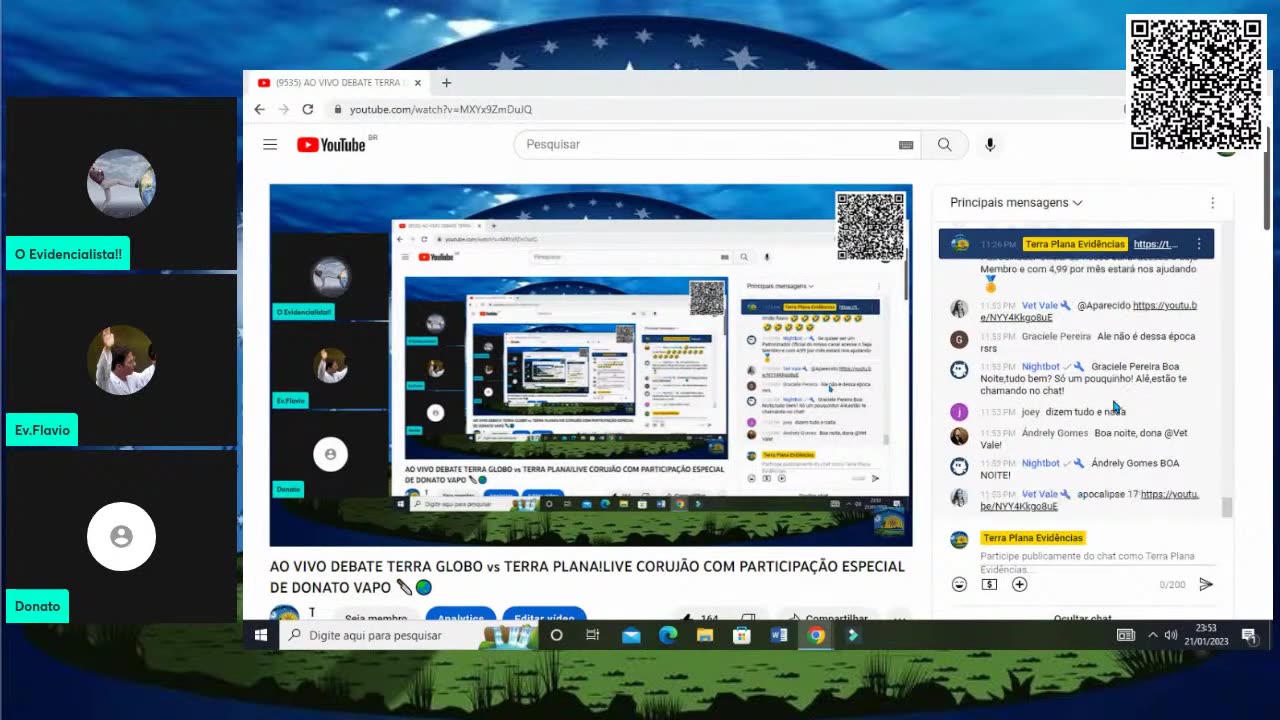This screenshot has width=1280, height=720.
Task: Open the Super Chat dollar icon
Action: 989,584
